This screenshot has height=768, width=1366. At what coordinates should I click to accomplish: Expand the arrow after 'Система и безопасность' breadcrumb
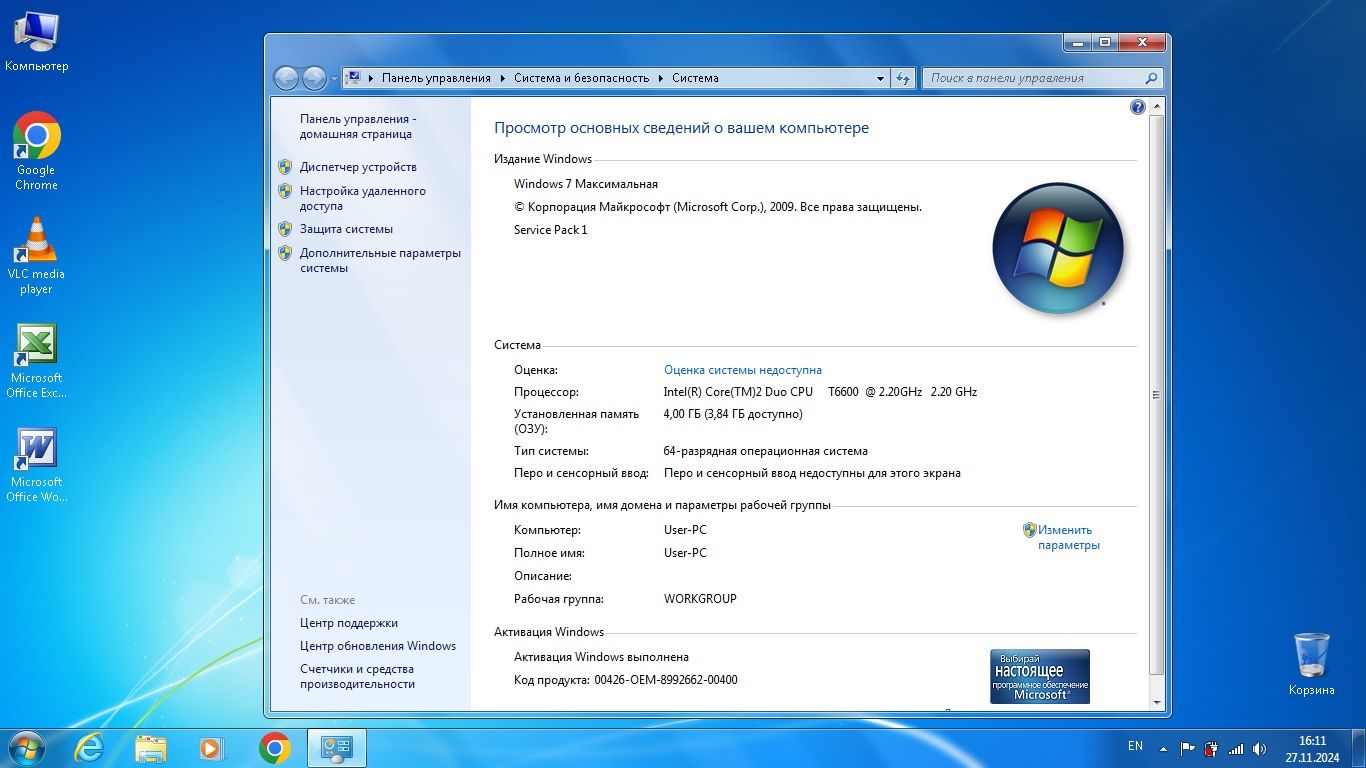click(661, 78)
